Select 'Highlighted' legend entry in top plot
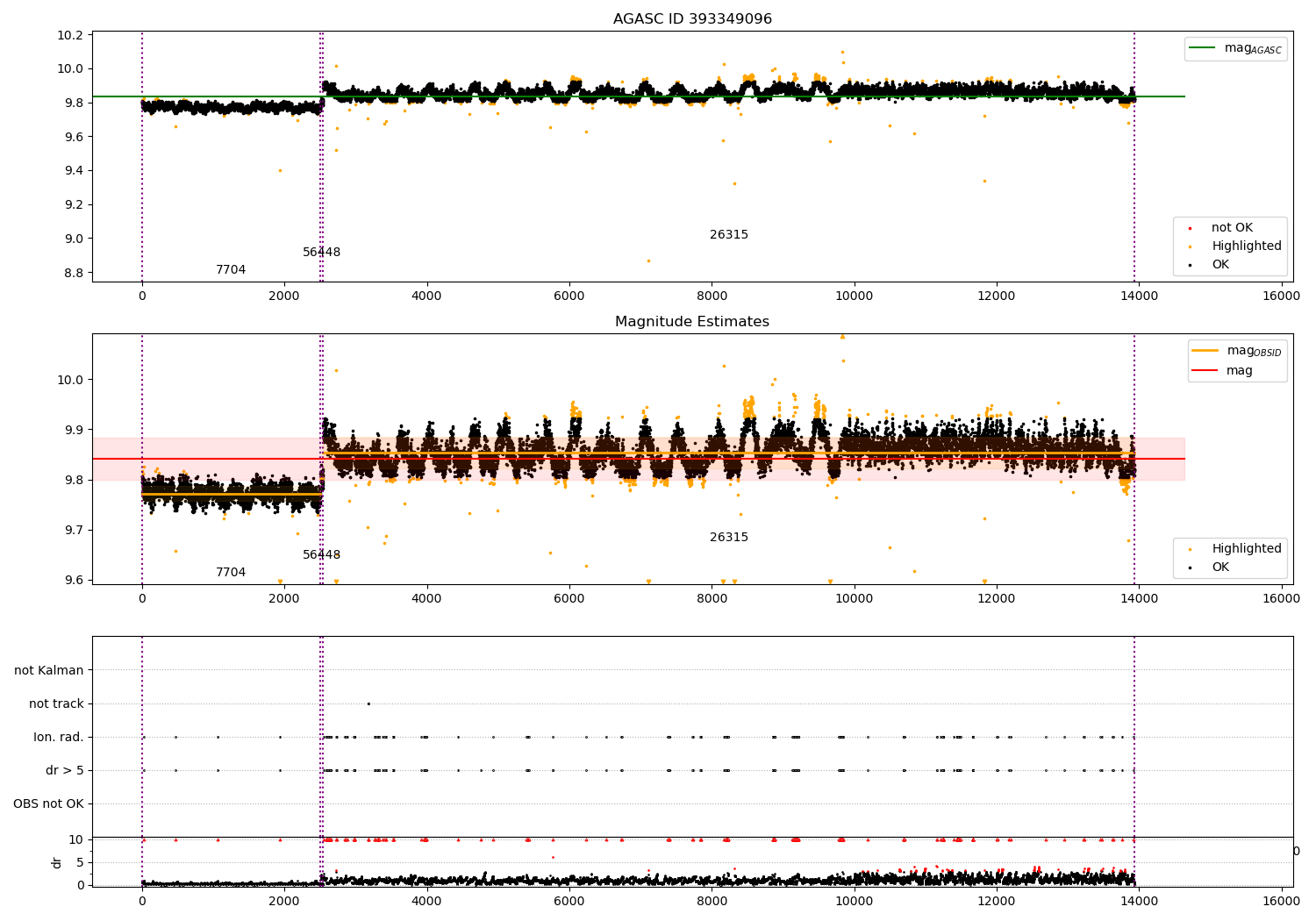This screenshot has width=1316, height=921. (1247, 246)
